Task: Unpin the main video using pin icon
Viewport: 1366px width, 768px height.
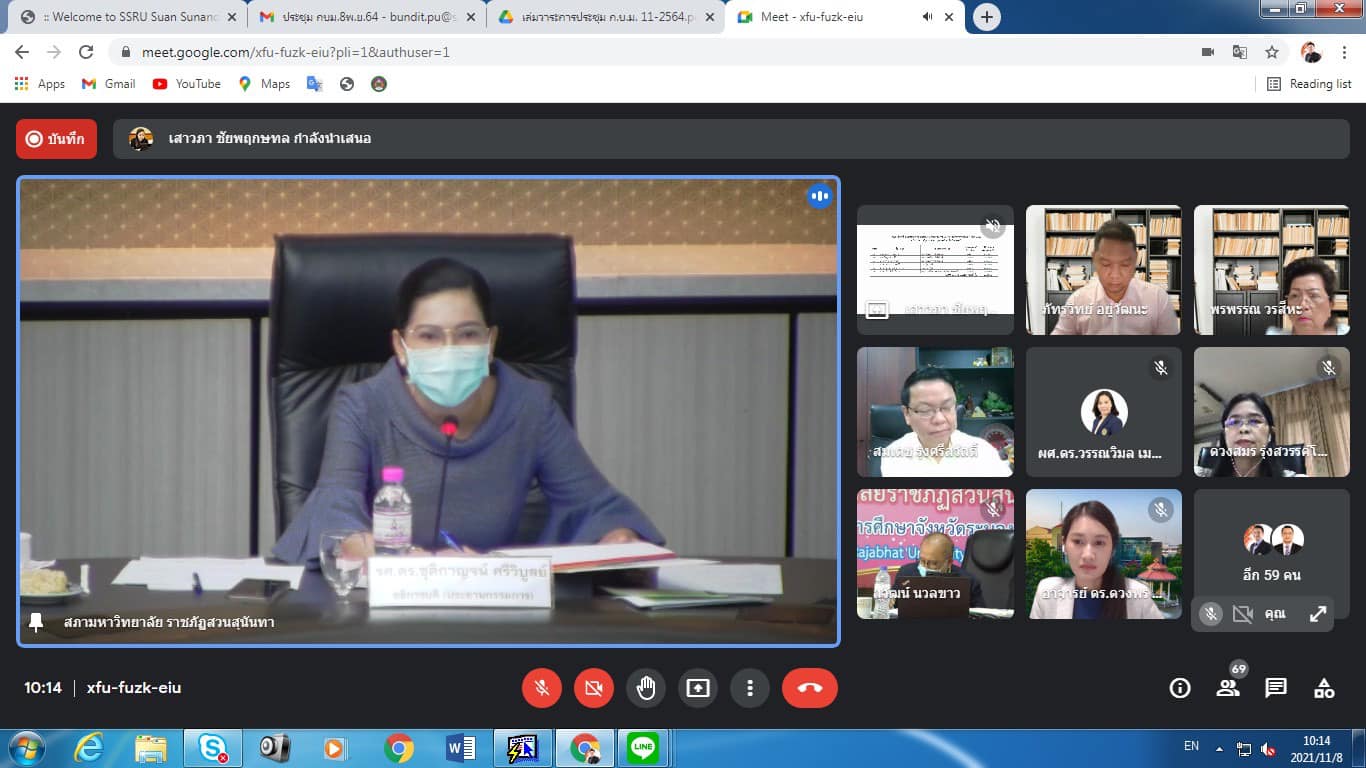Action: 36,622
